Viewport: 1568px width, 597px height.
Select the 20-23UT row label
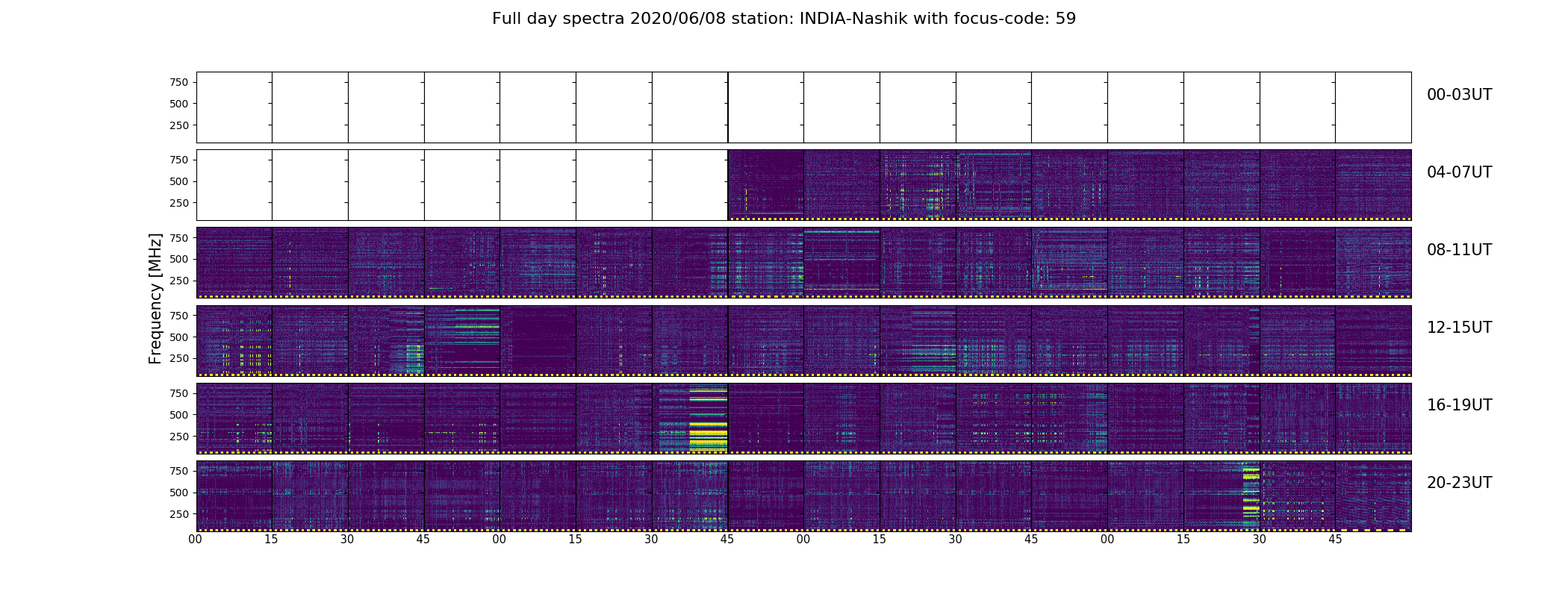(x=1459, y=483)
